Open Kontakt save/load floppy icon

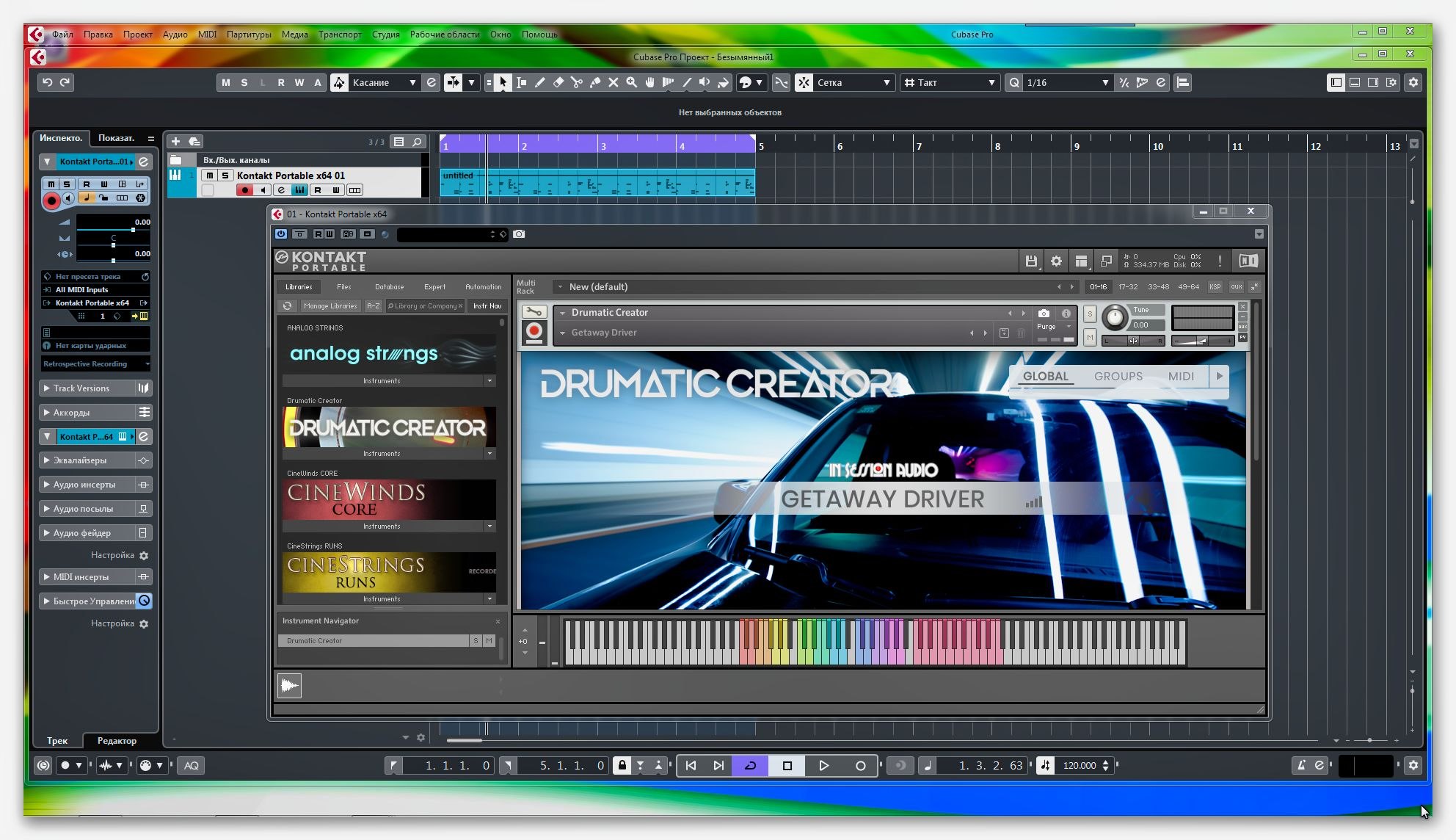(x=1031, y=261)
